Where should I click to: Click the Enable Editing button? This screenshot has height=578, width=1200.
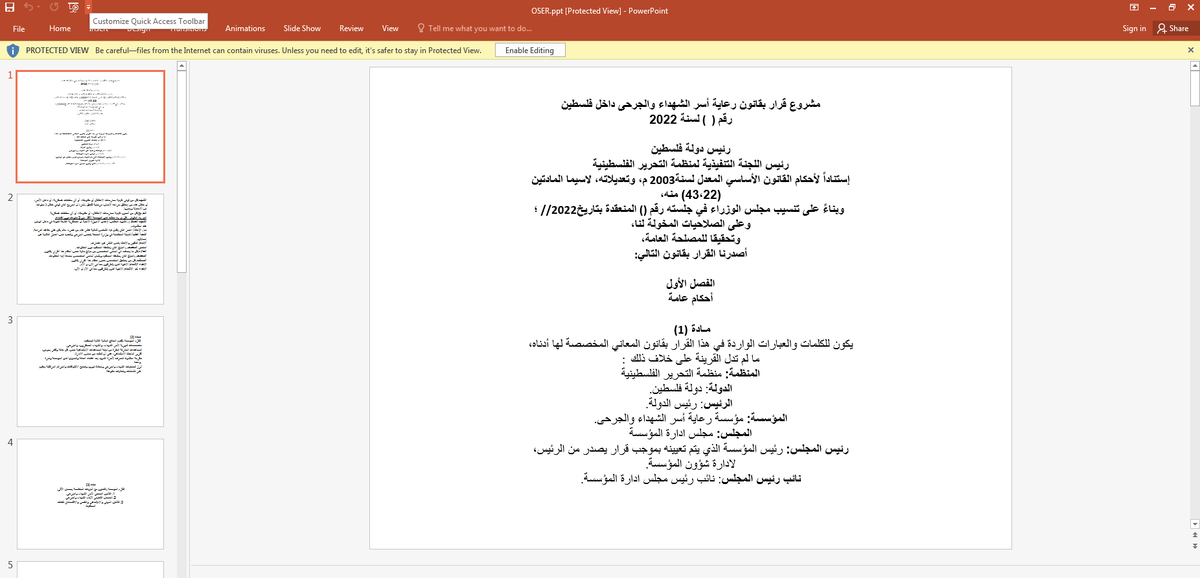click(x=531, y=50)
